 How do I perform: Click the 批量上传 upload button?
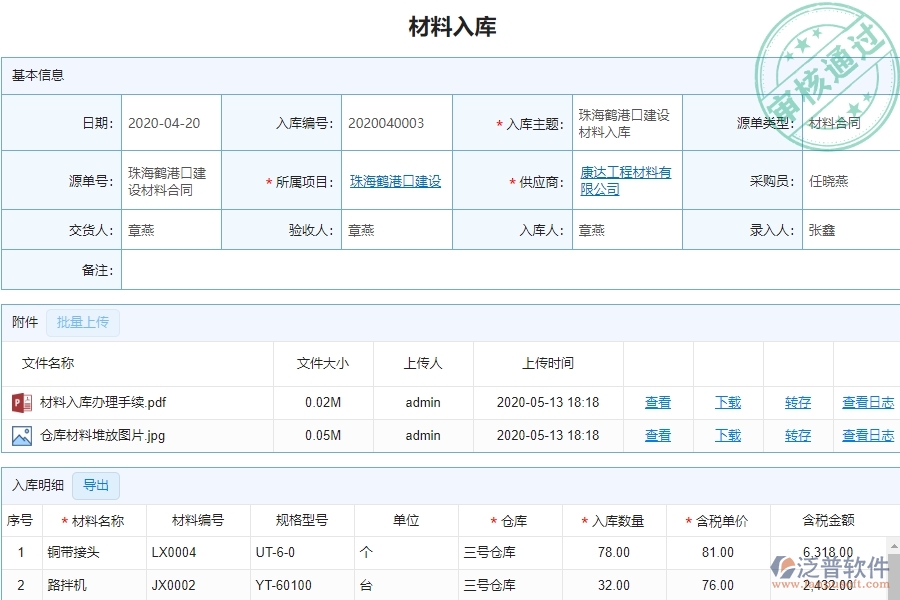[x=83, y=322]
